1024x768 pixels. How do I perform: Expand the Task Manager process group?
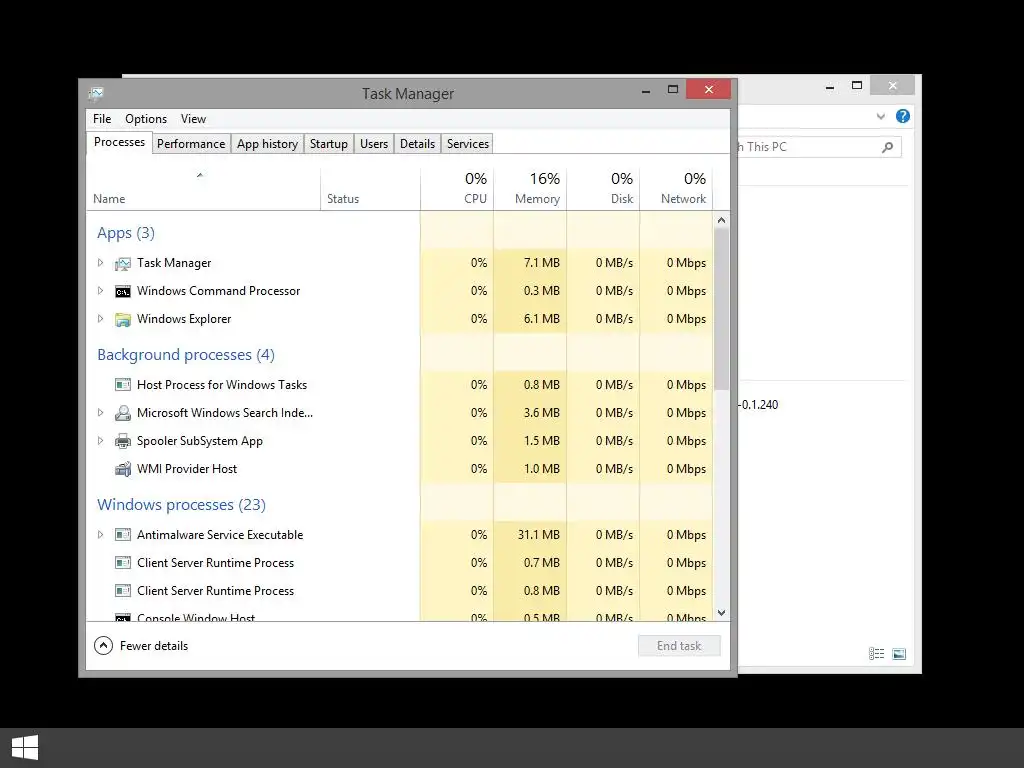[100, 263]
